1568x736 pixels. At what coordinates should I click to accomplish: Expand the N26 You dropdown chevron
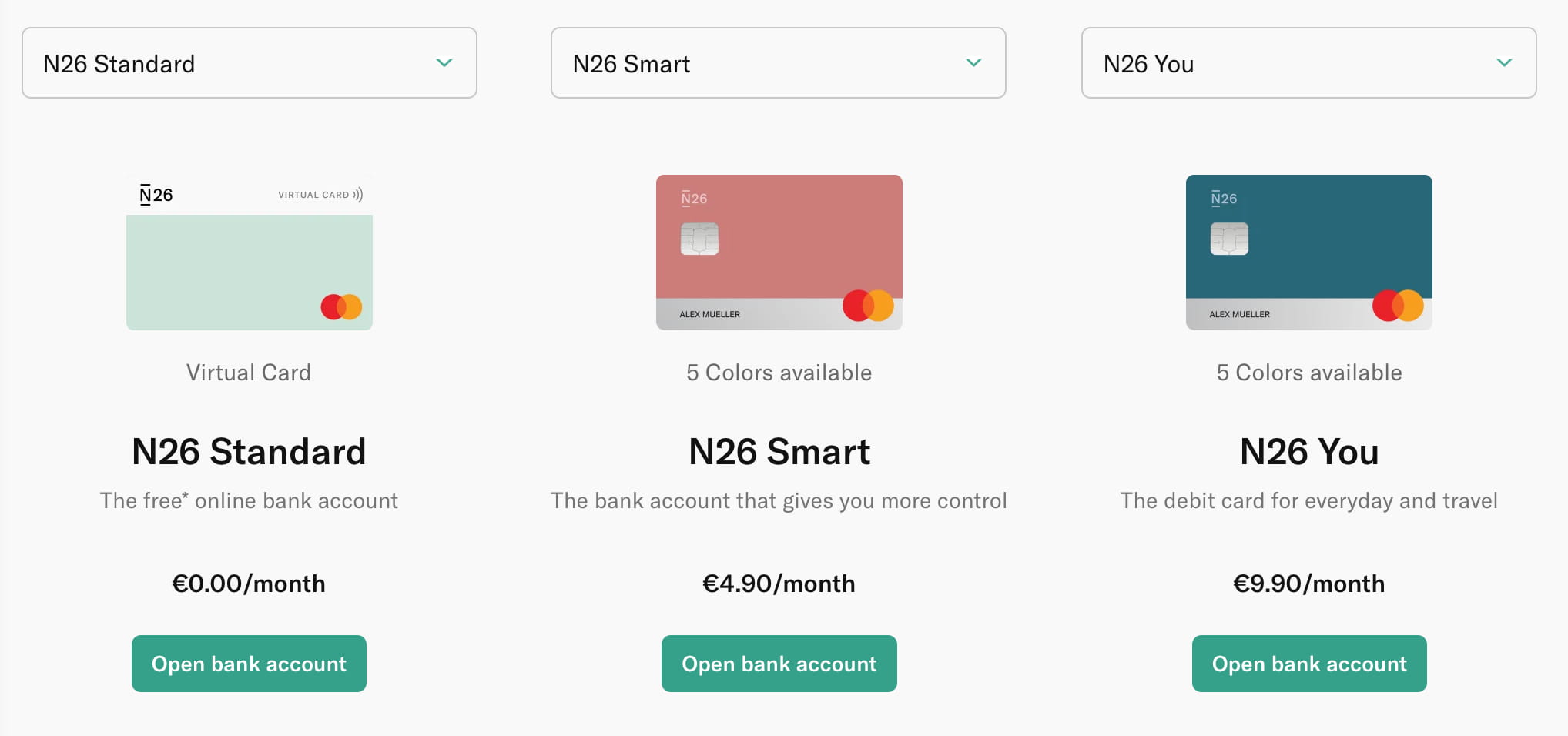[x=1504, y=63]
